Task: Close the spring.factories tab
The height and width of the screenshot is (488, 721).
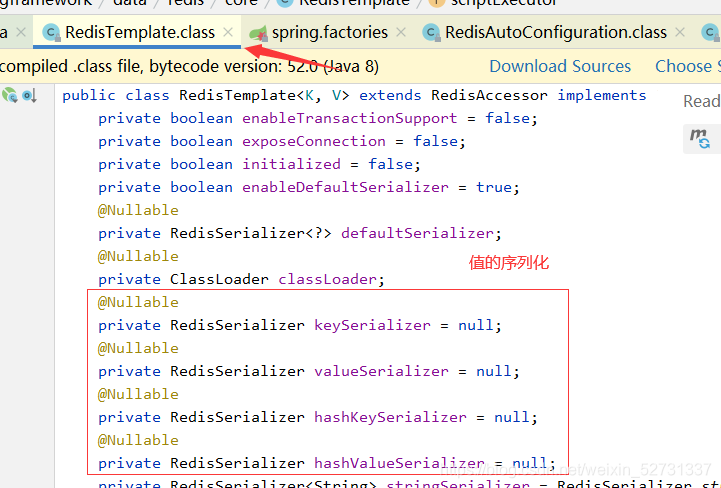Action: (401, 32)
